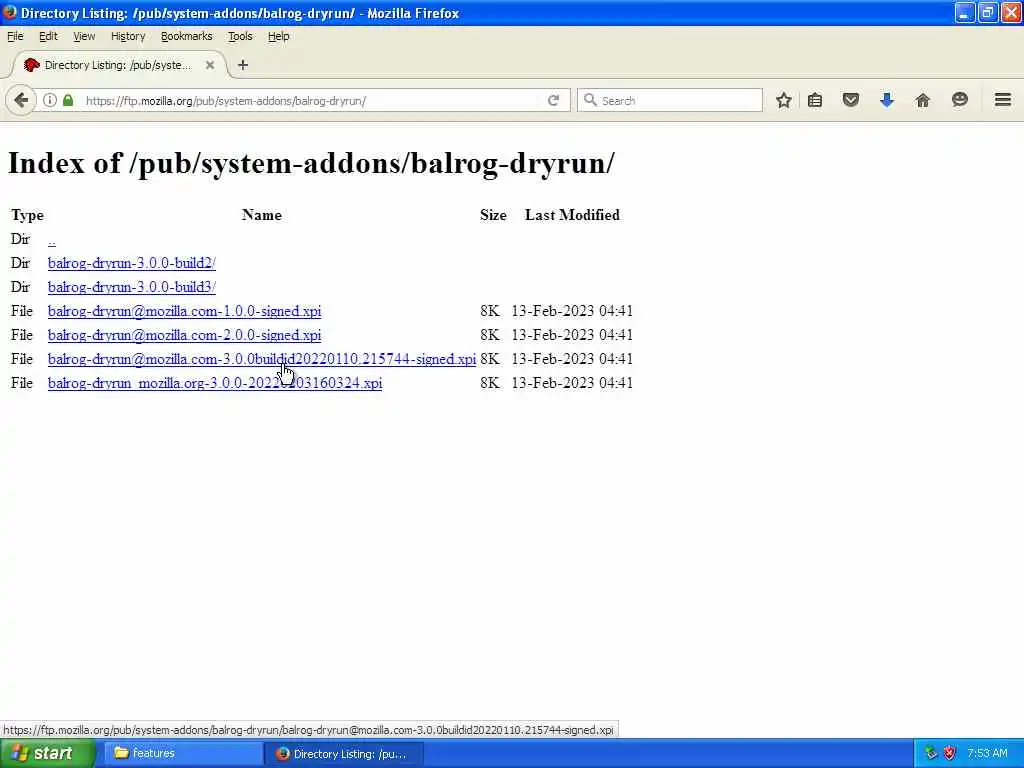Screen dimensions: 1024x768
Task: Open balrog-dryrun-3.0.0-build2/ directory link
Action: tap(132, 263)
